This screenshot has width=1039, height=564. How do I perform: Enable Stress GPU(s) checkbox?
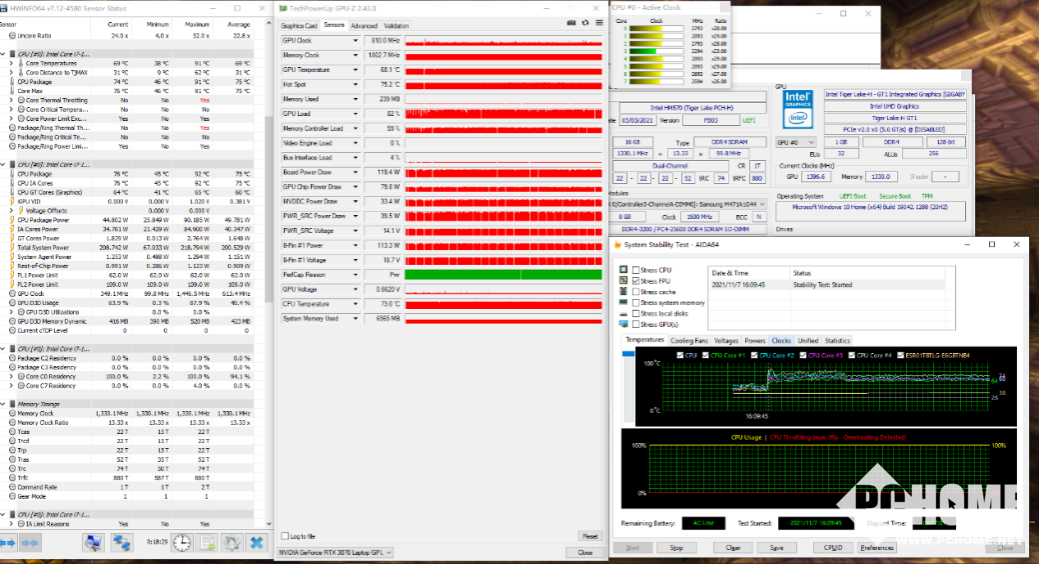[636, 324]
